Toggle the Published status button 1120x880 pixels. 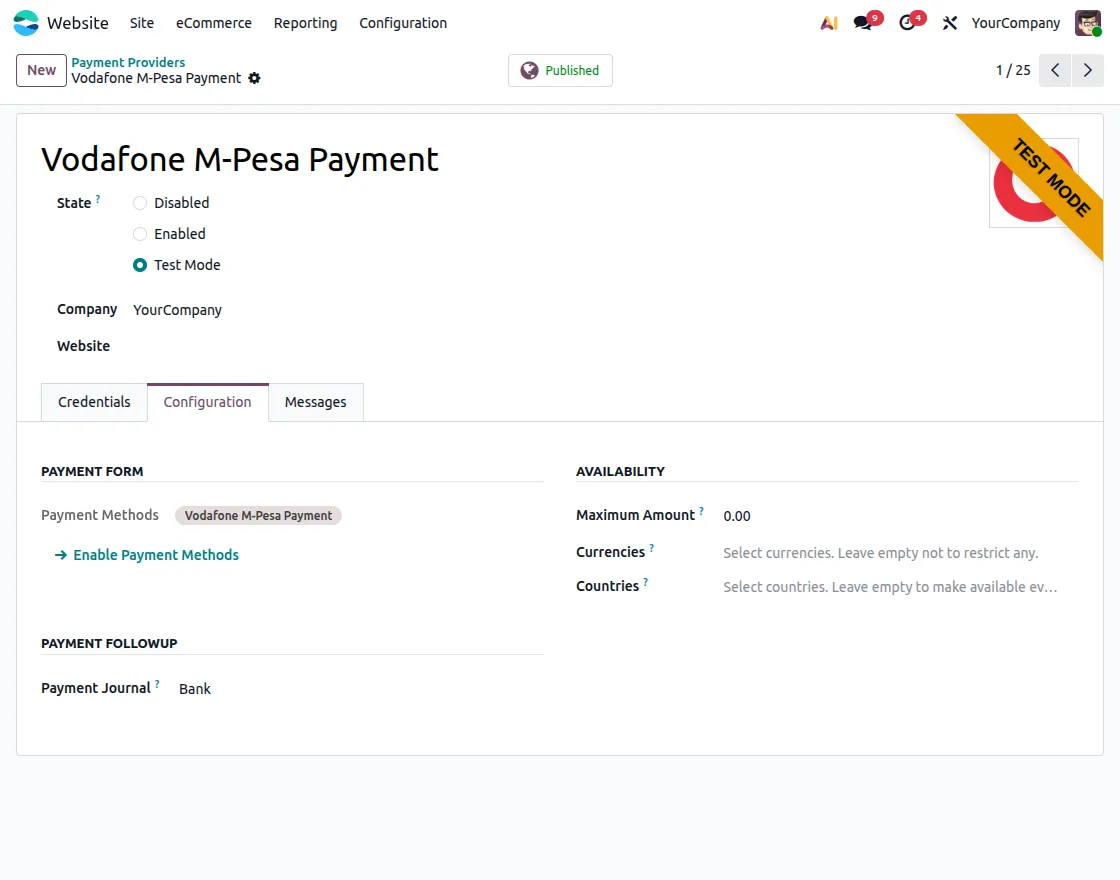point(560,71)
